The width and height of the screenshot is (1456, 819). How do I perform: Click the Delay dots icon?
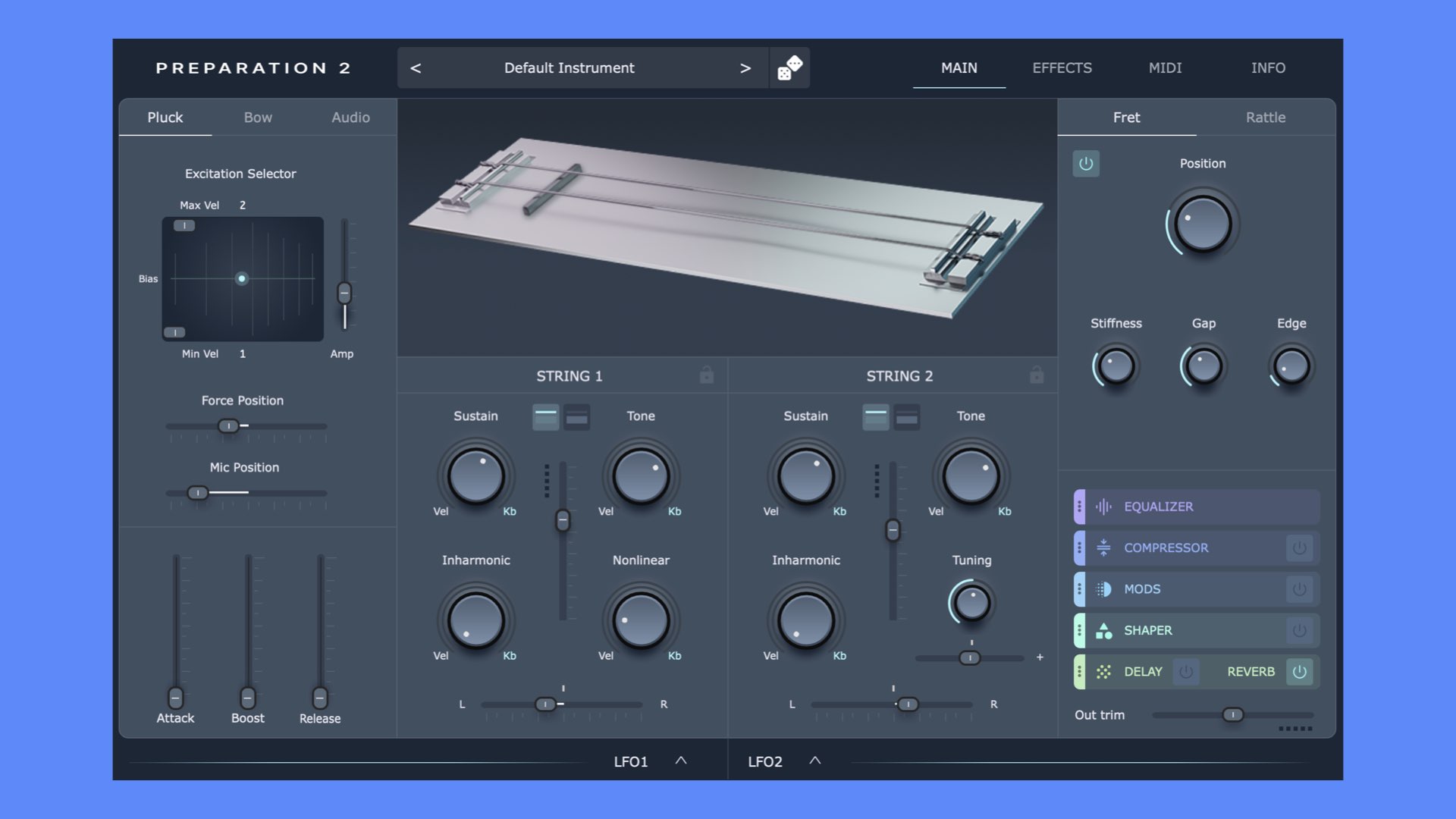pyautogui.click(x=1103, y=672)
